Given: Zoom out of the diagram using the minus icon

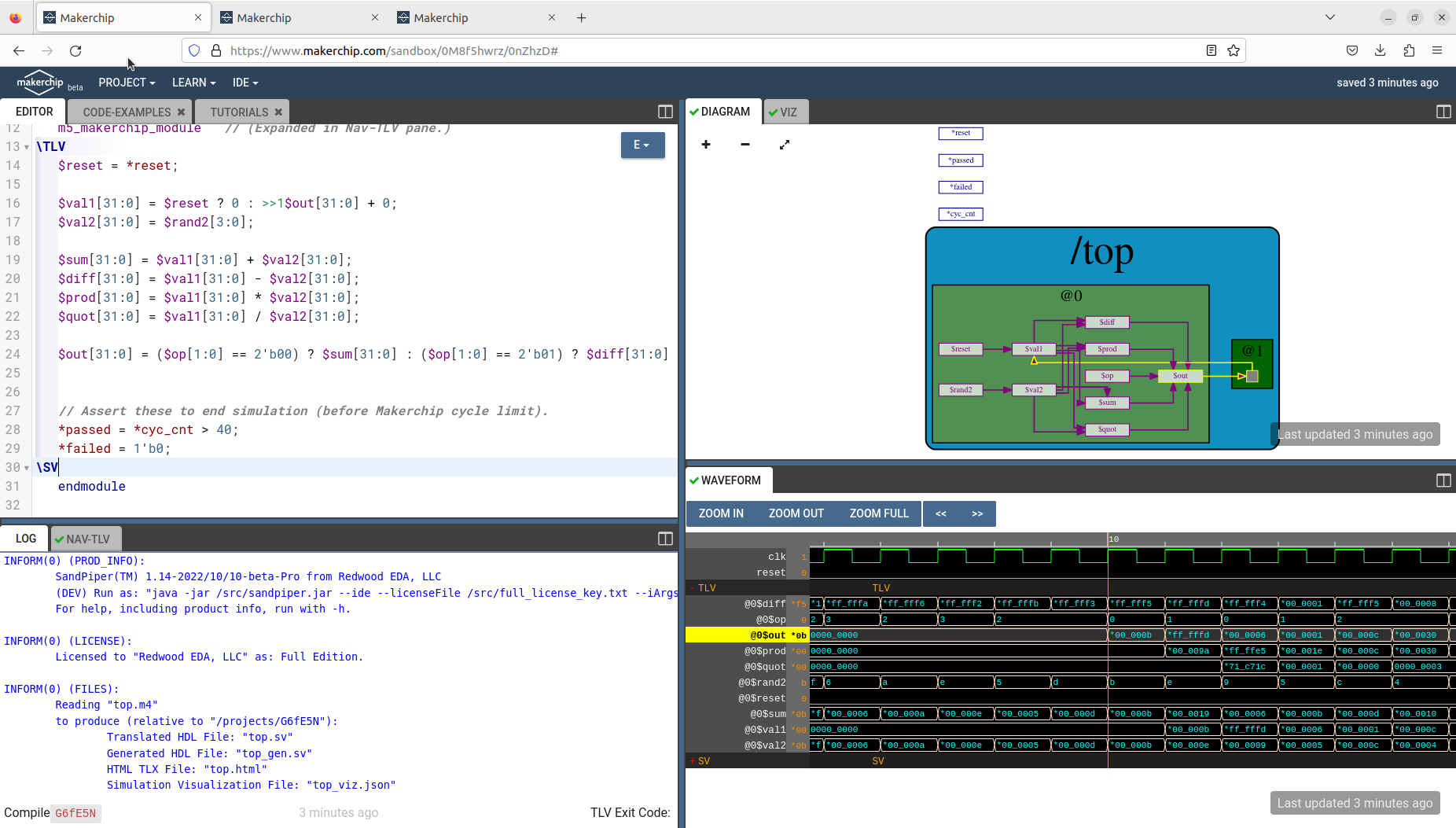Looking at the screenshot, I should pos(744,145).
